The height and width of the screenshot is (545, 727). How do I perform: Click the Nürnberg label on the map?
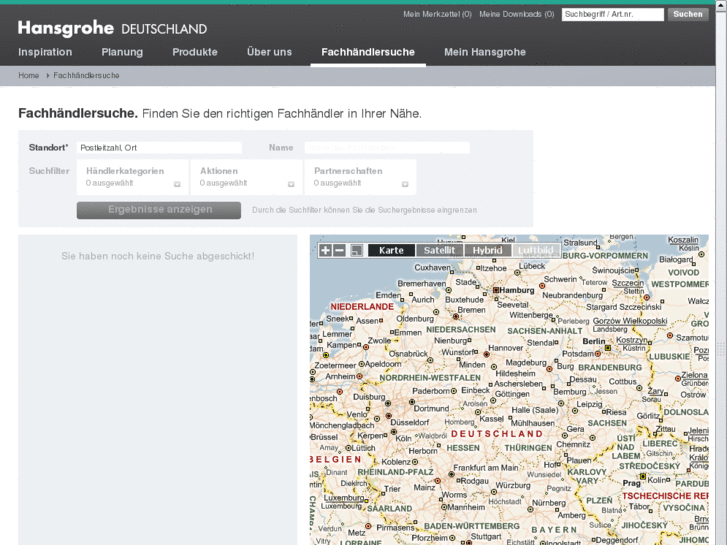[x=549, y=503]
